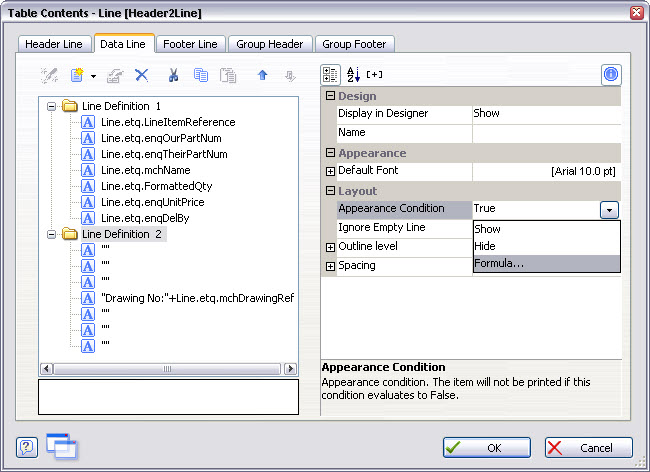Collapse the Design property category
650x472 pixels.
coord(330,96)
